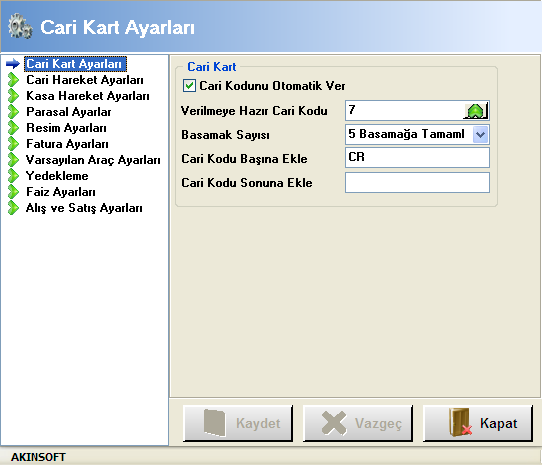Select Varsayılan Araç Ayarları item
The width and height of the screenshot is (542, 465).
(x=93, y=160)
